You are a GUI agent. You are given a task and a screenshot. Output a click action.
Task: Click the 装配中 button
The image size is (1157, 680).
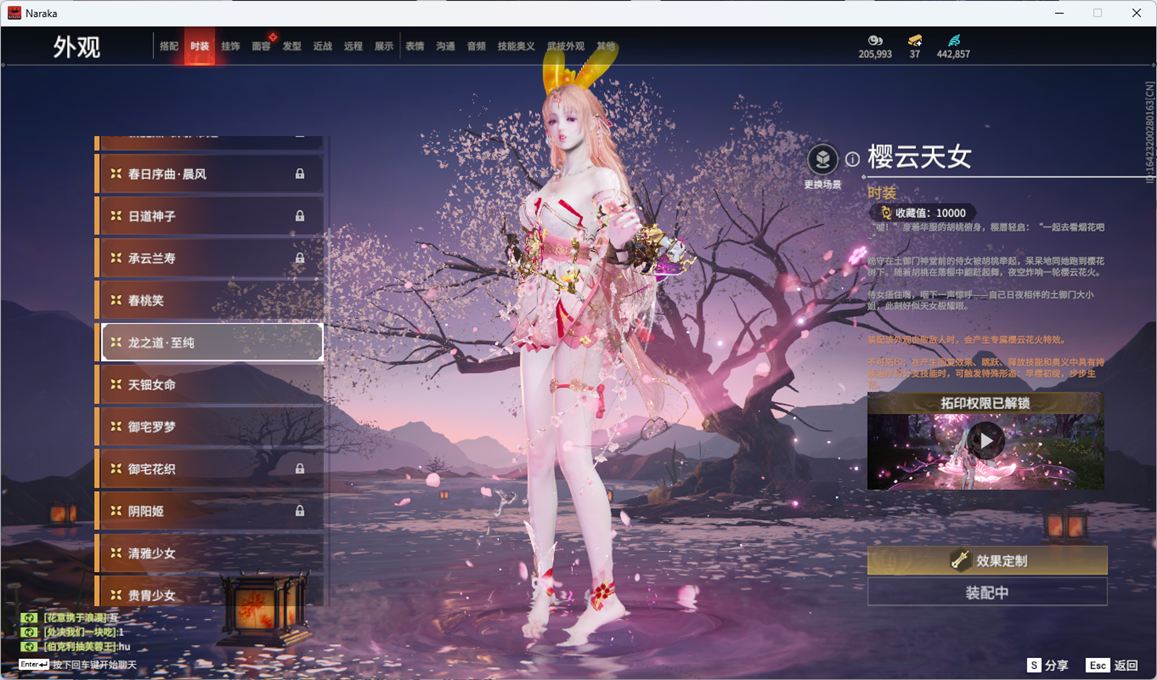(x=987, y=593)
